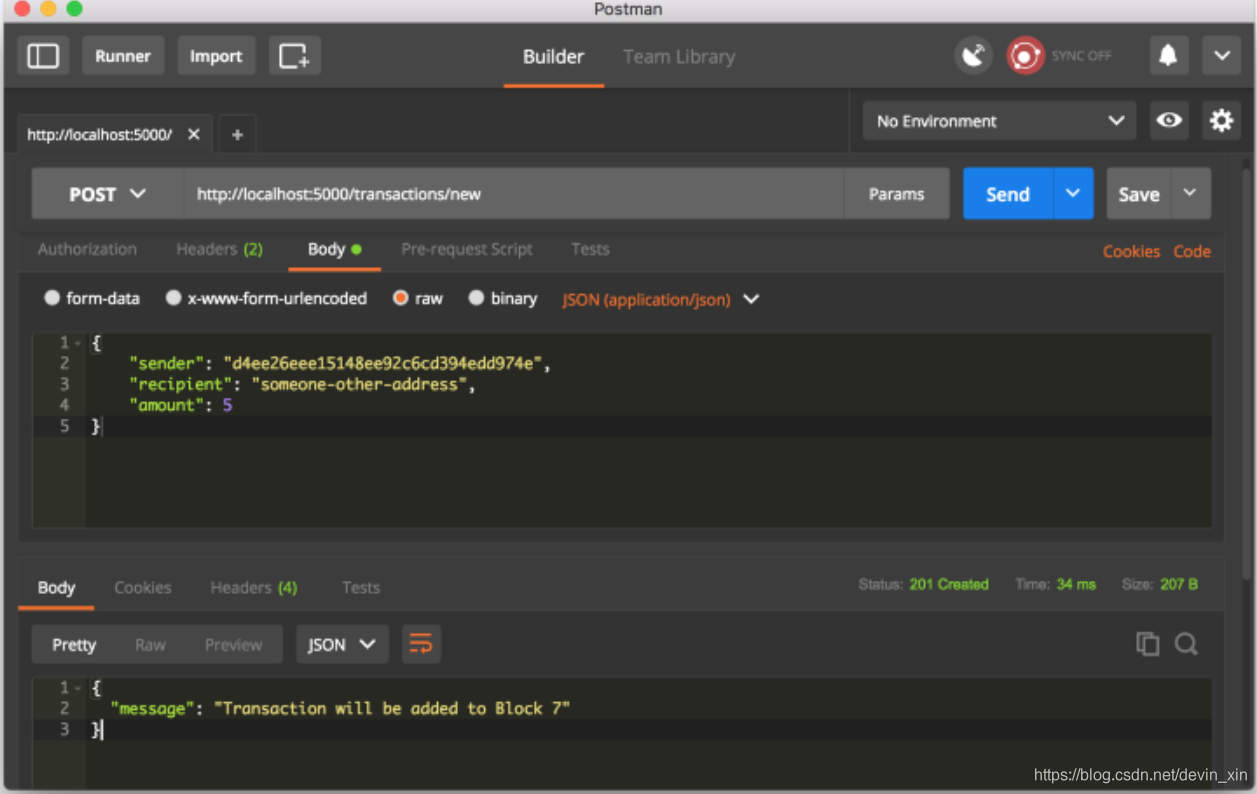Click the Runner button
Viewport: 1257px width, 794px height.
[x=123, y=56]
